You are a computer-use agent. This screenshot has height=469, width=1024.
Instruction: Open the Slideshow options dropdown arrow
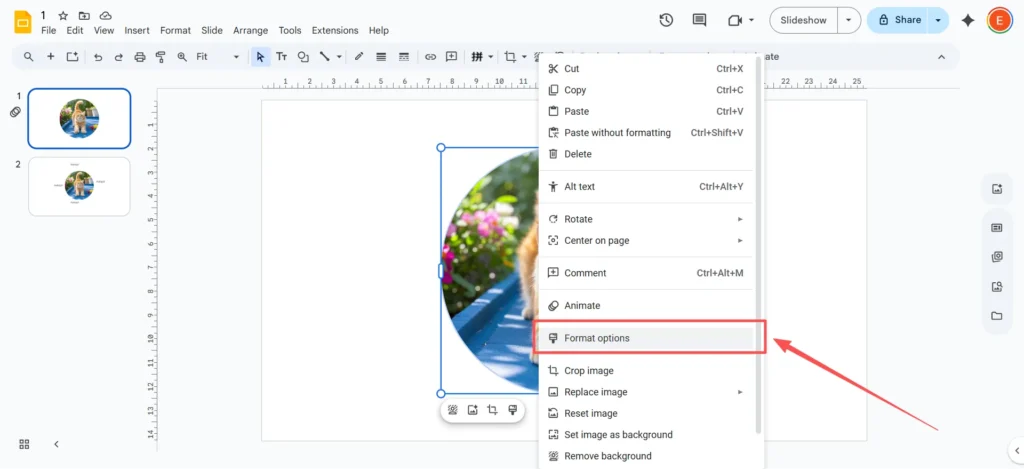coord(849,20)
